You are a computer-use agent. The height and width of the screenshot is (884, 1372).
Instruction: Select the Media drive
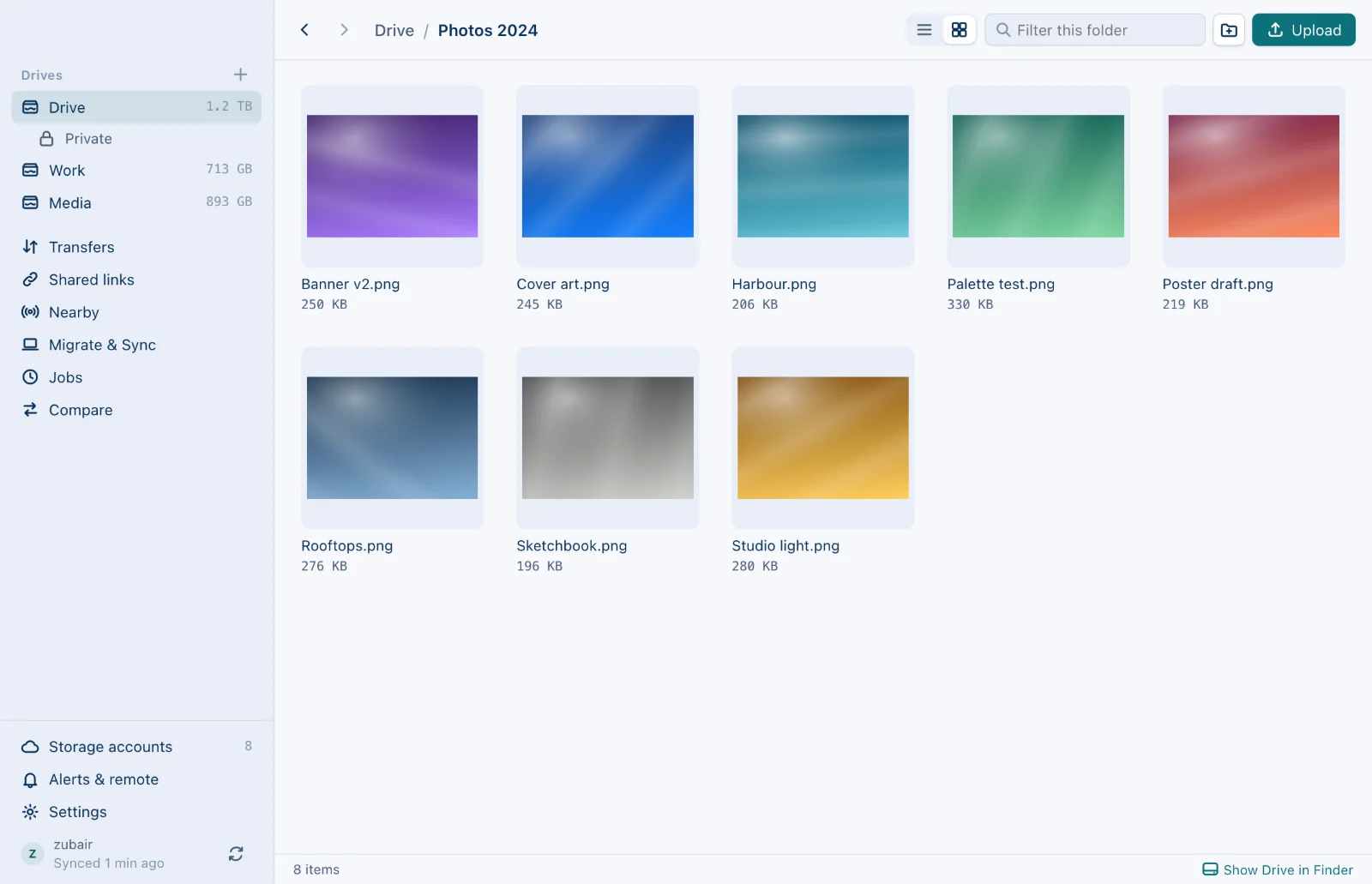[x=136, y=202]
